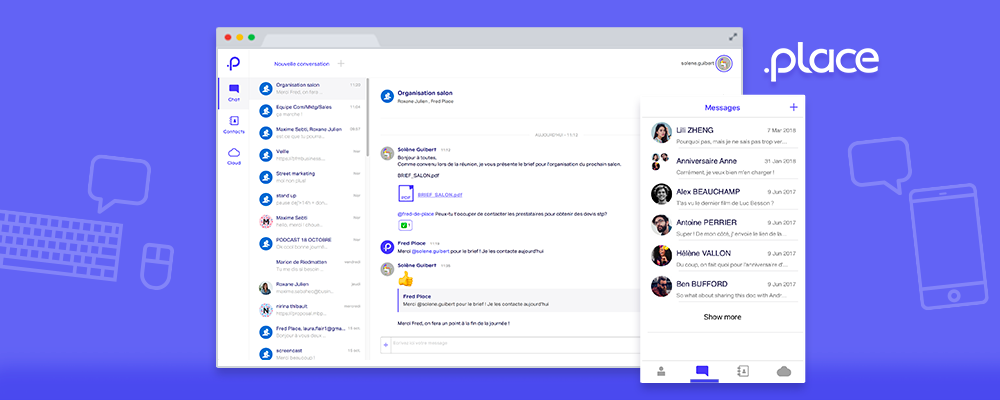Screen dimensions: 1000x400
Task: Click the plus icon left of the message input
Action: point(385,344)
